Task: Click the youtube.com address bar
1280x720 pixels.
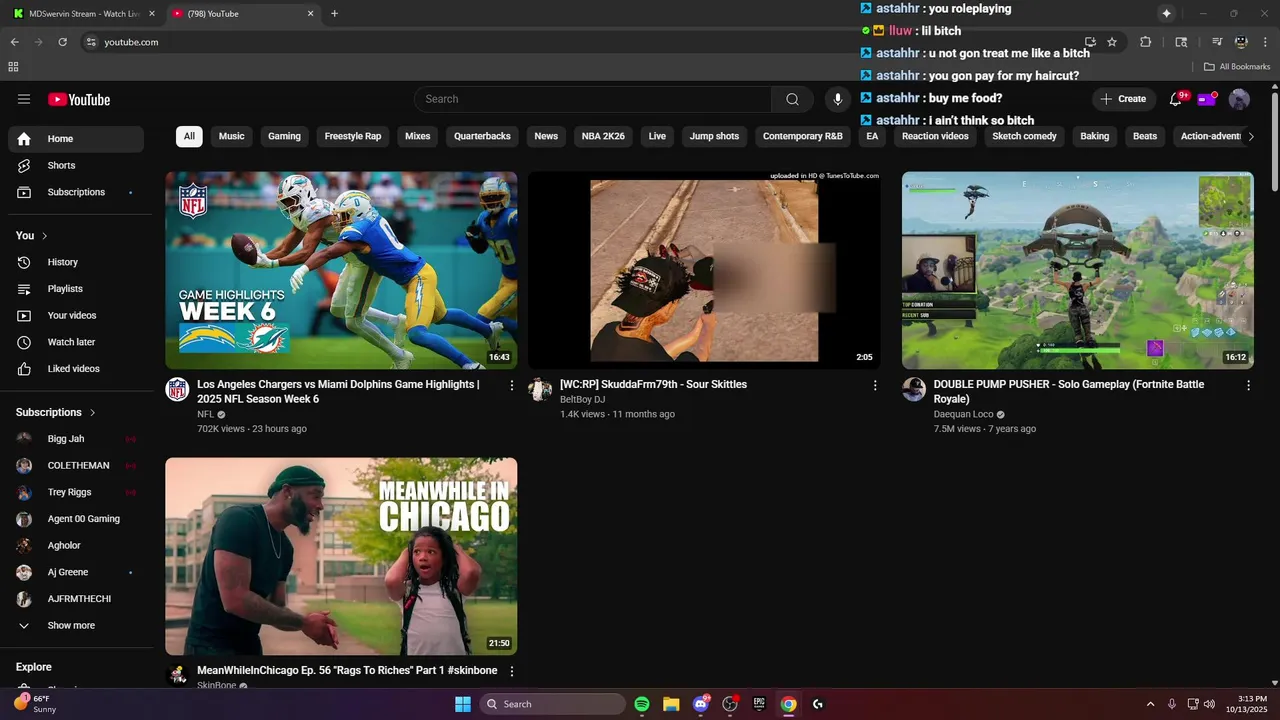Action: [580, 42]
